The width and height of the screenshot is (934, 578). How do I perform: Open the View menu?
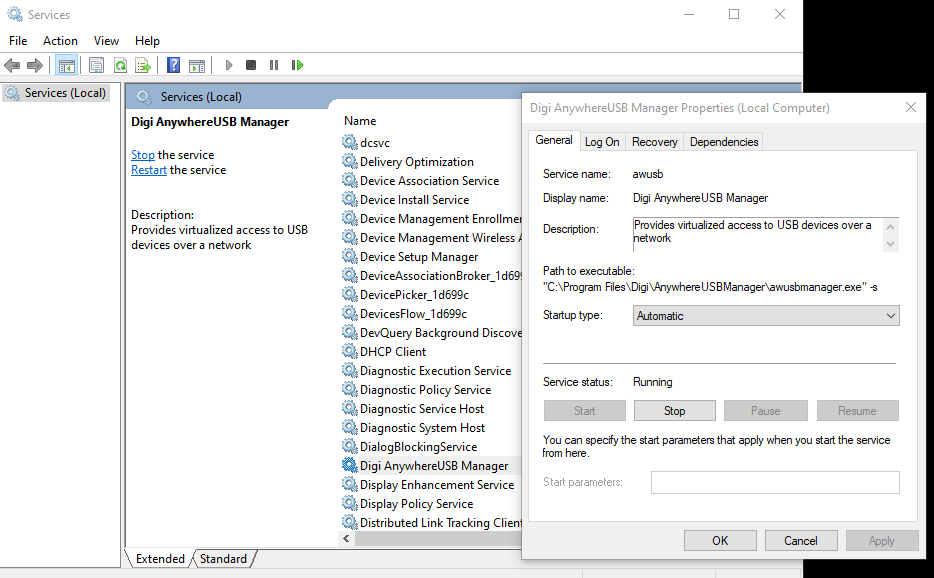pyautogui.click(x=106, y=41)
